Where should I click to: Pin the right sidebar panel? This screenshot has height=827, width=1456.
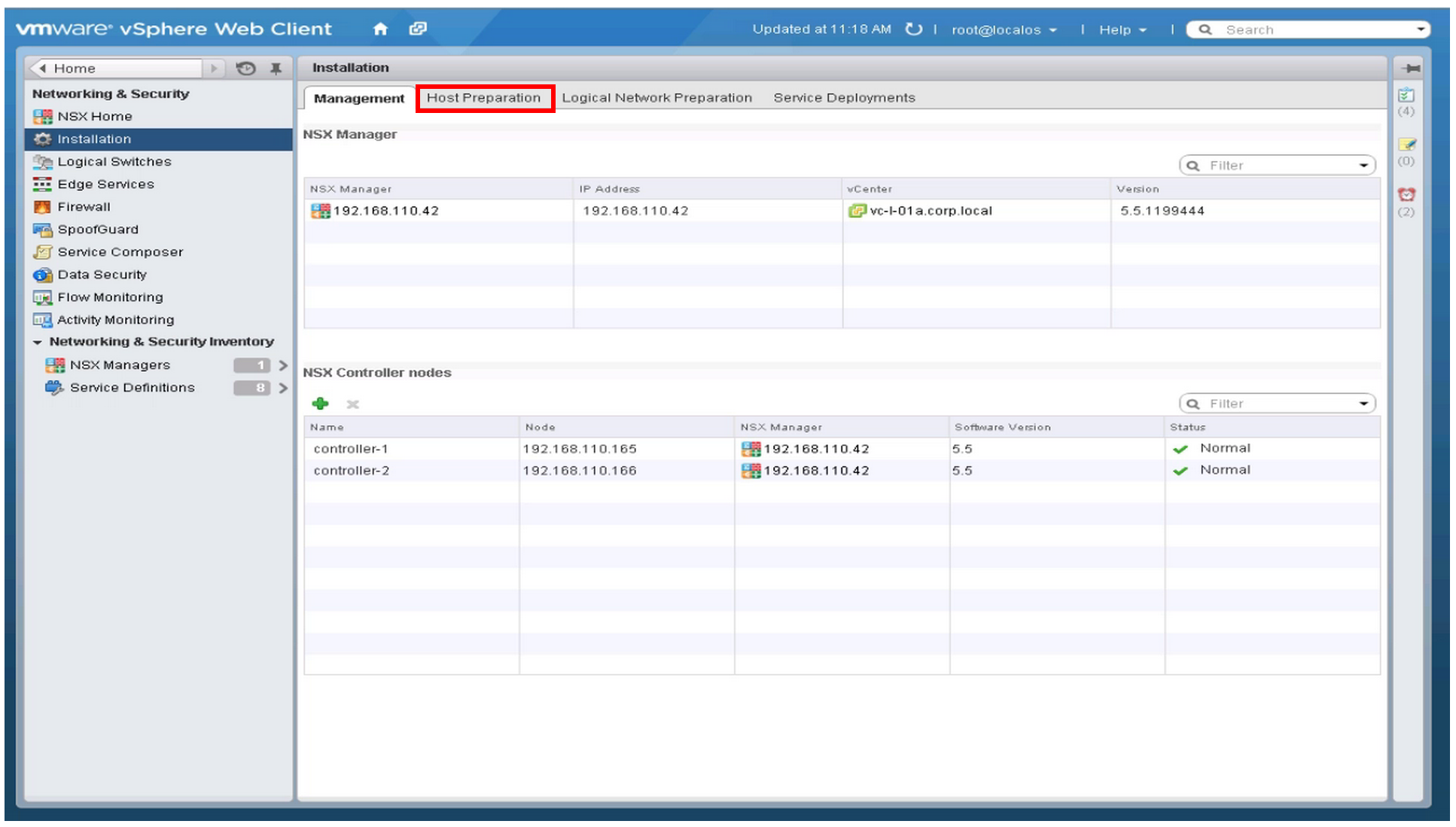tap(1411, 69)
